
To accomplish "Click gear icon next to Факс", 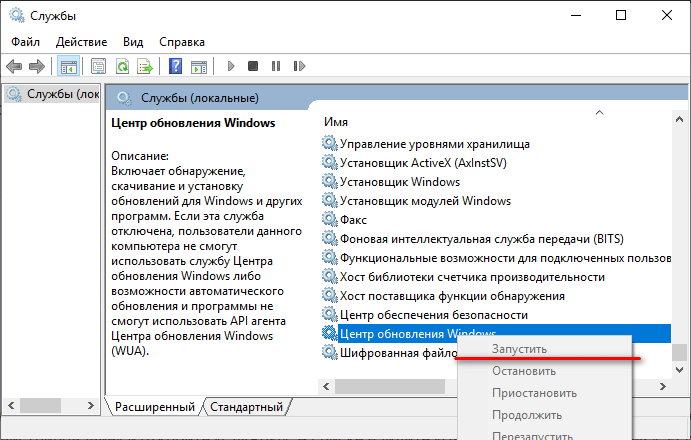I will click(329, 219).
